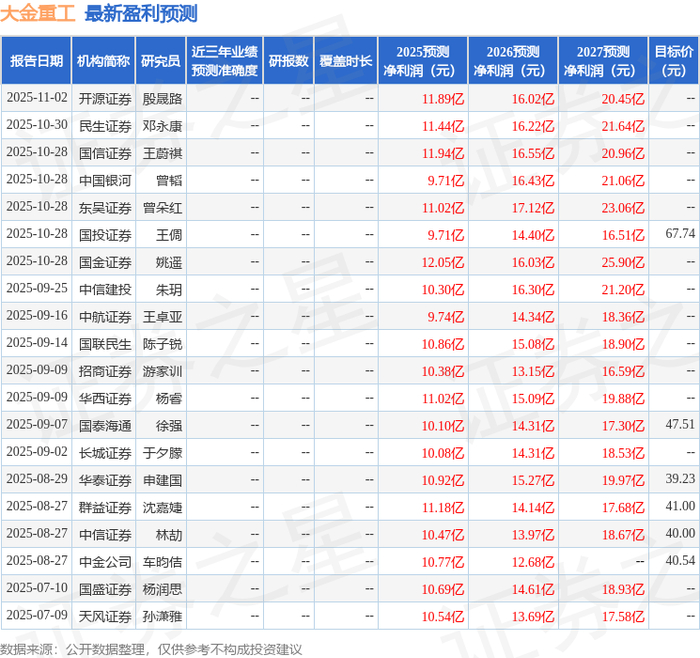Click the 最新盈利预测 heading

[141, 13]
